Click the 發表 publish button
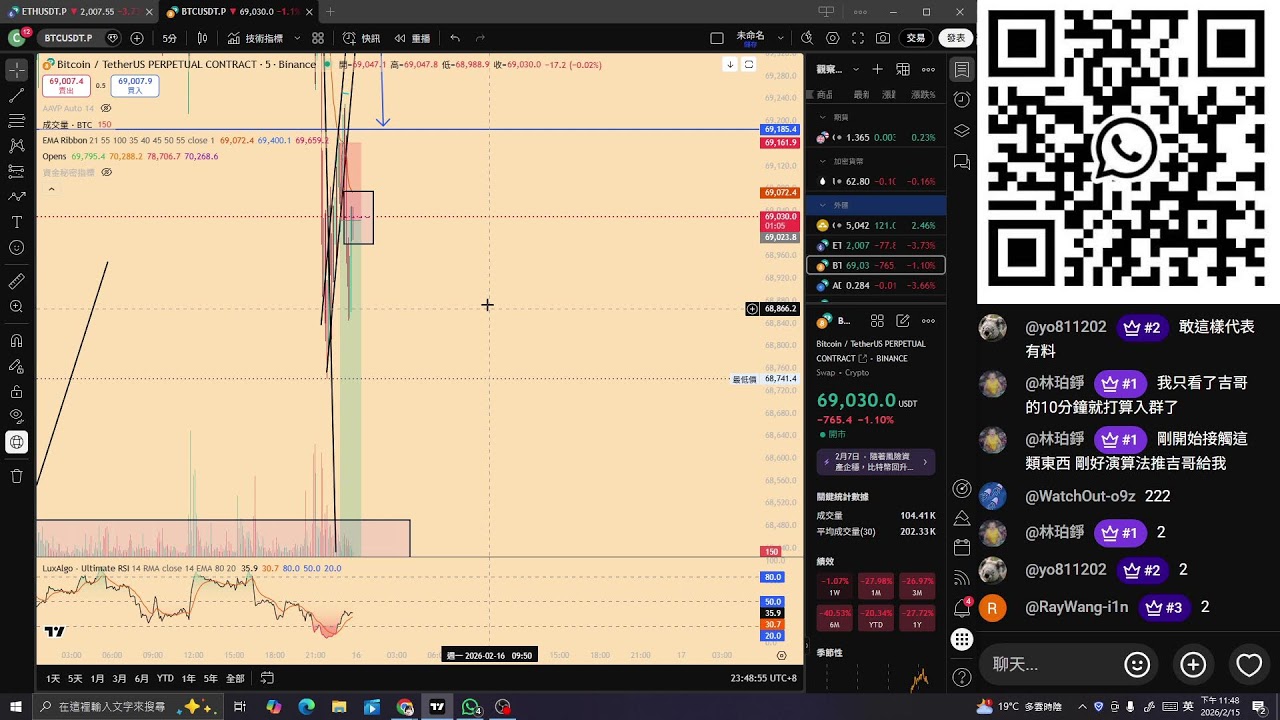Viewport: 1280px width, 720px height. (956, 38)
